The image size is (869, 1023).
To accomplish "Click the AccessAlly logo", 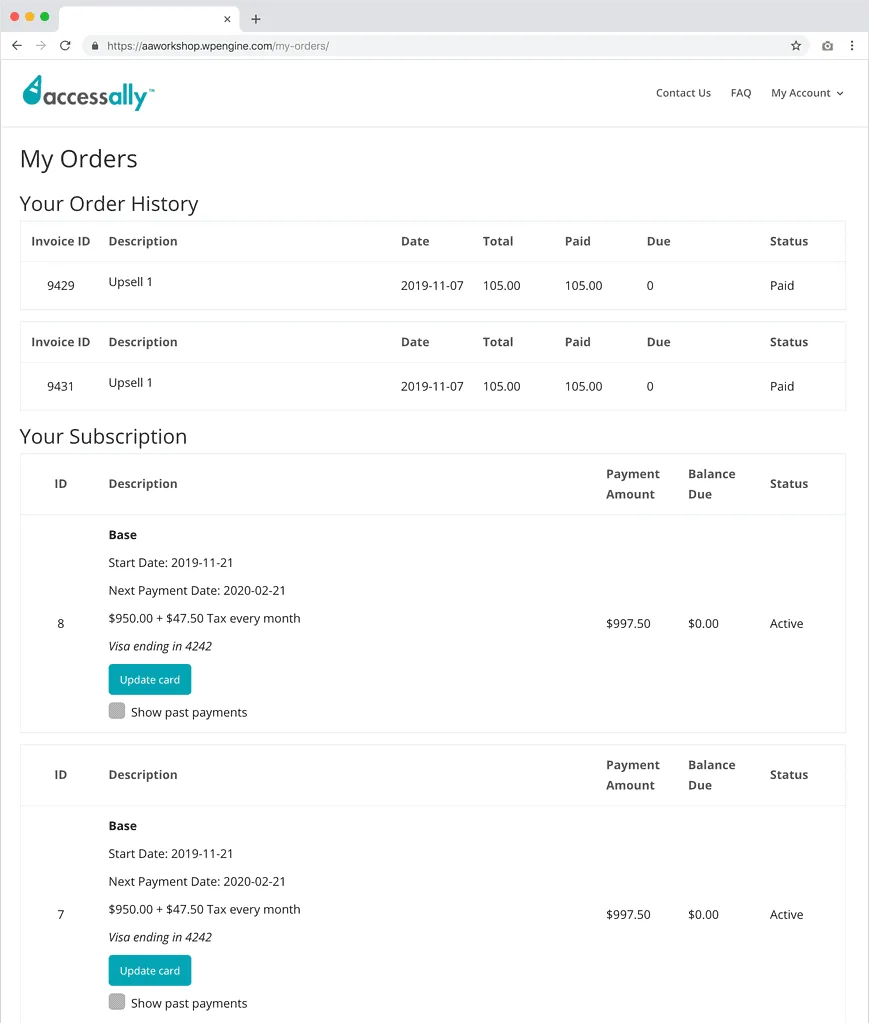I will (x=88, y=93).
